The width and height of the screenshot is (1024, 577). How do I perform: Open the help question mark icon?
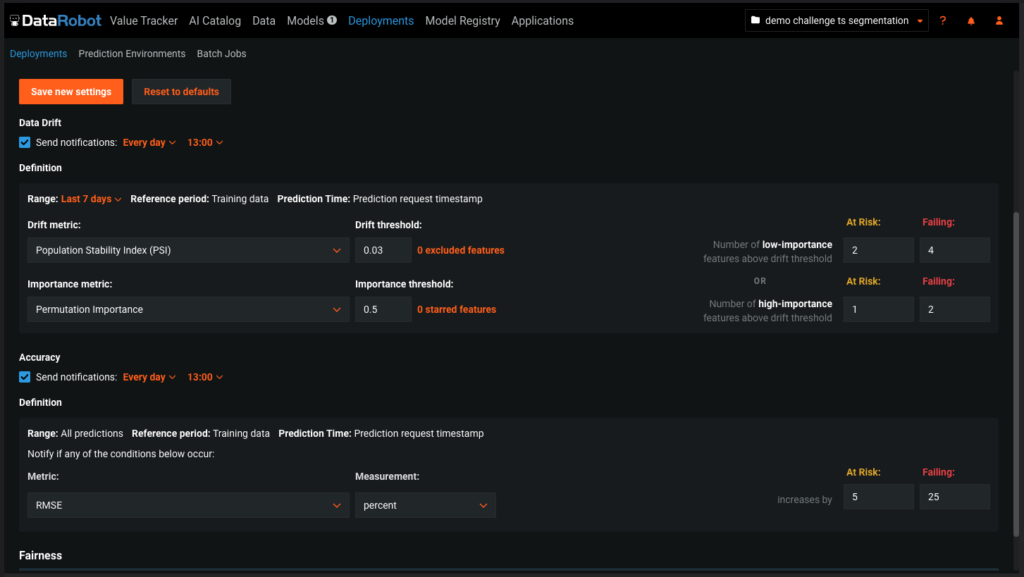pyautogui.click(x=942, y=20)
